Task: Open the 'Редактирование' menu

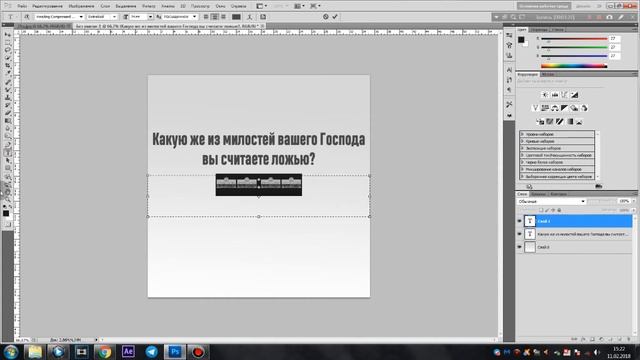Action: [x=47, y=6]
